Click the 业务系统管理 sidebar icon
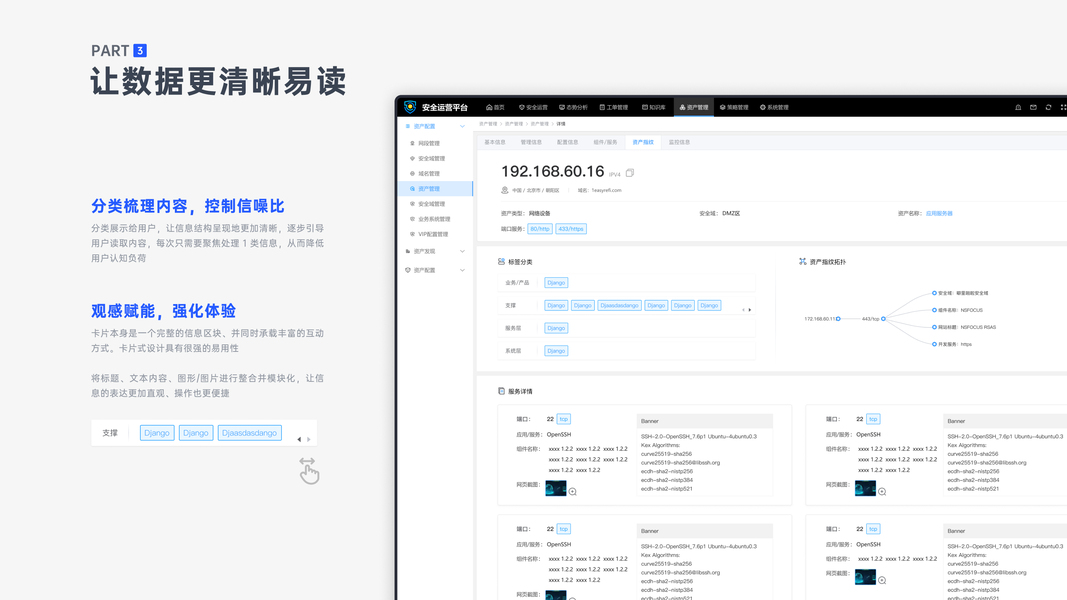 coord(412,219)
